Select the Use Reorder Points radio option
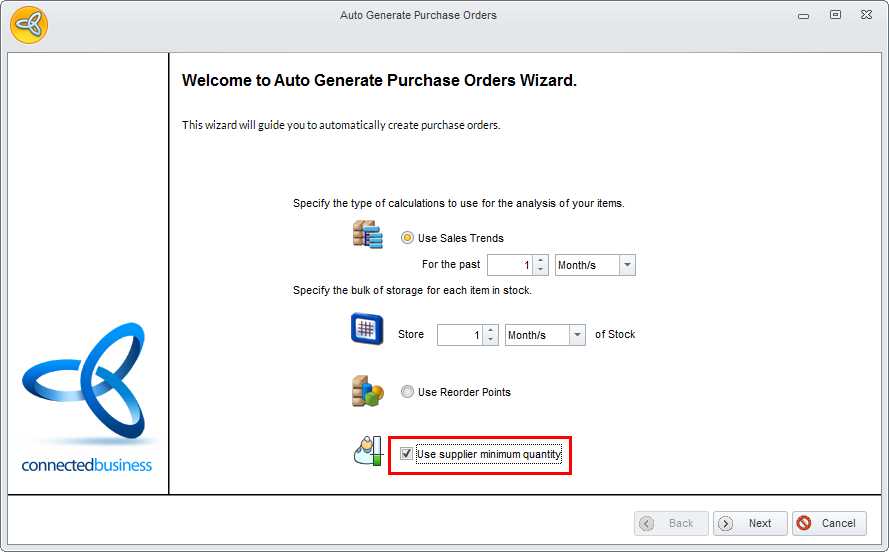The width and height of the screenshot is (889, 552). pyautogui.click(x=407, y=392)
